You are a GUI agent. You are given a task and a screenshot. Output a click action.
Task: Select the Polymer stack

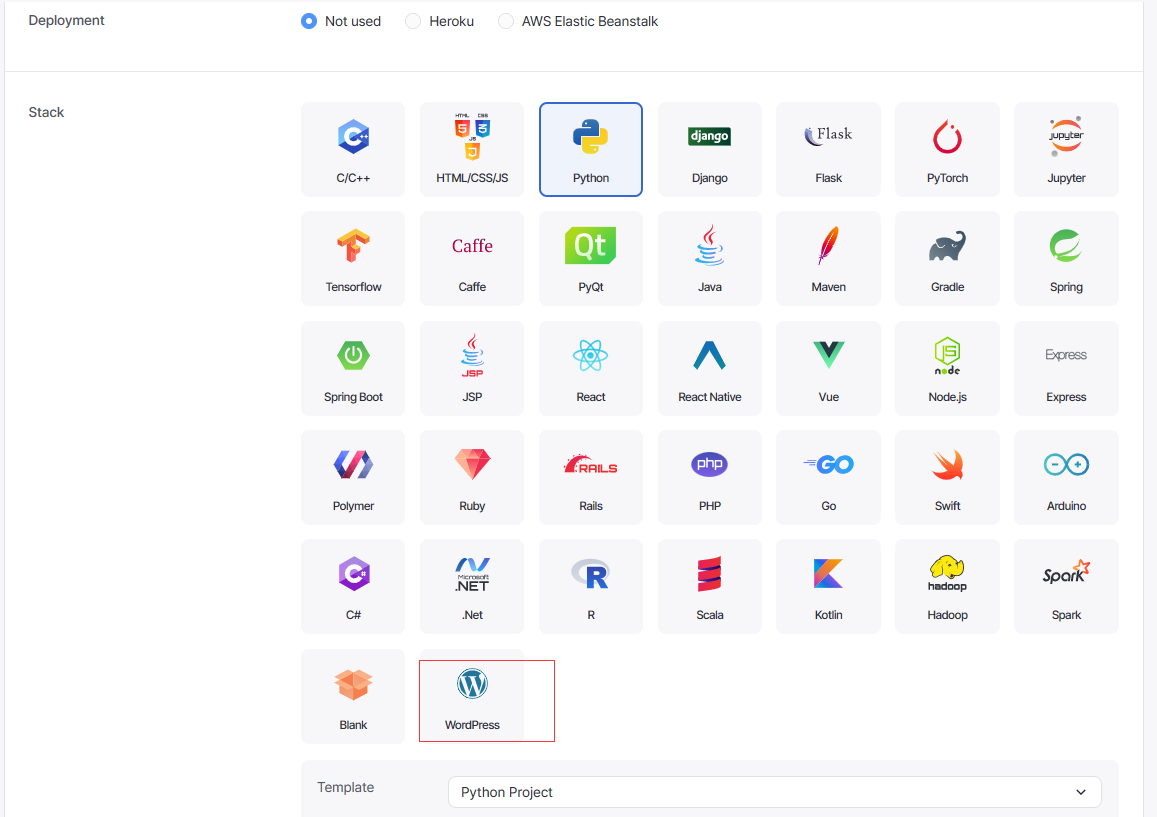(x=353, y=478)
